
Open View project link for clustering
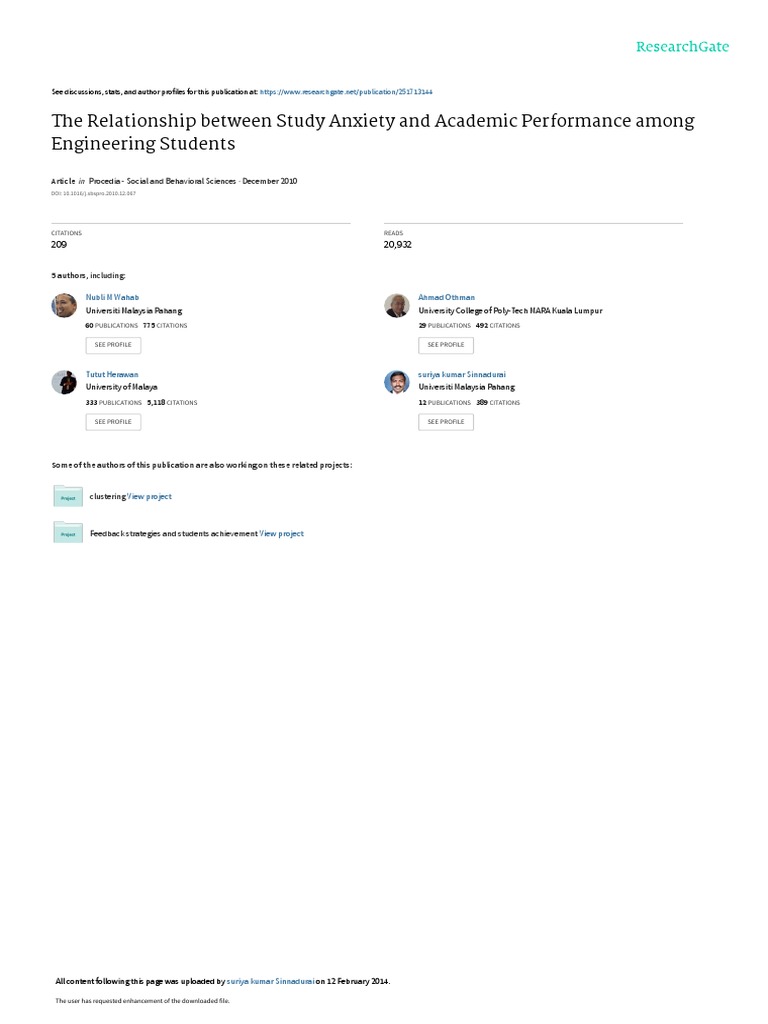(x=150, y=496)
